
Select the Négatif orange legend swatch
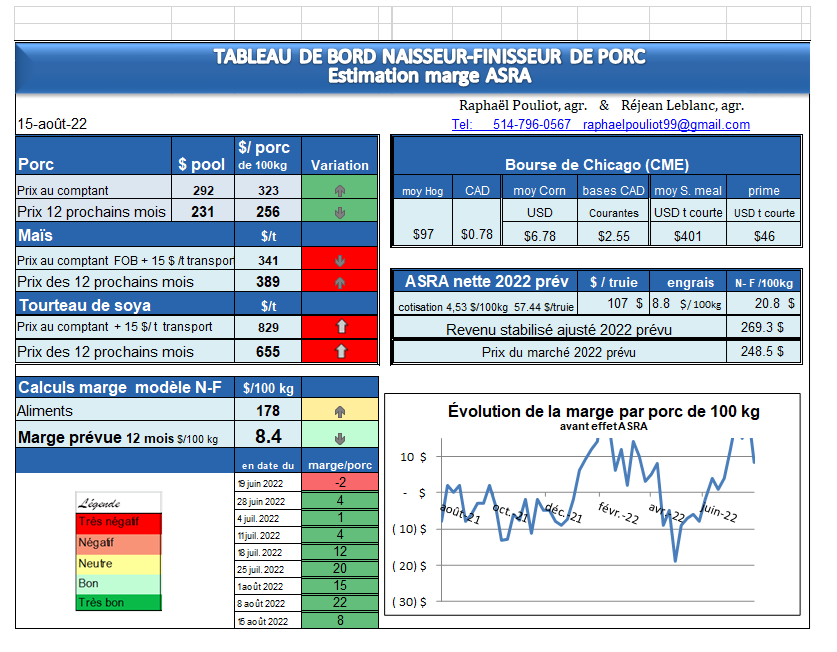coord(119,543)
